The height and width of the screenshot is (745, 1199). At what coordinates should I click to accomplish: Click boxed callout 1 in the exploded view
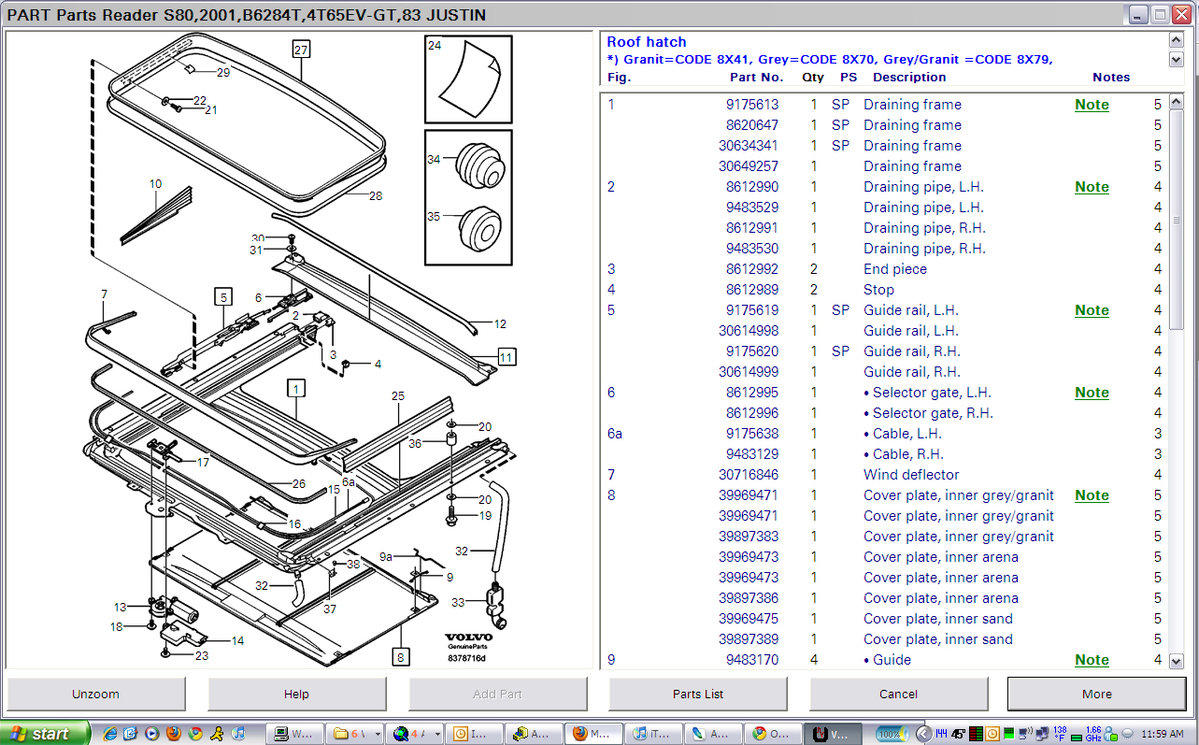[x=297, y=386]
